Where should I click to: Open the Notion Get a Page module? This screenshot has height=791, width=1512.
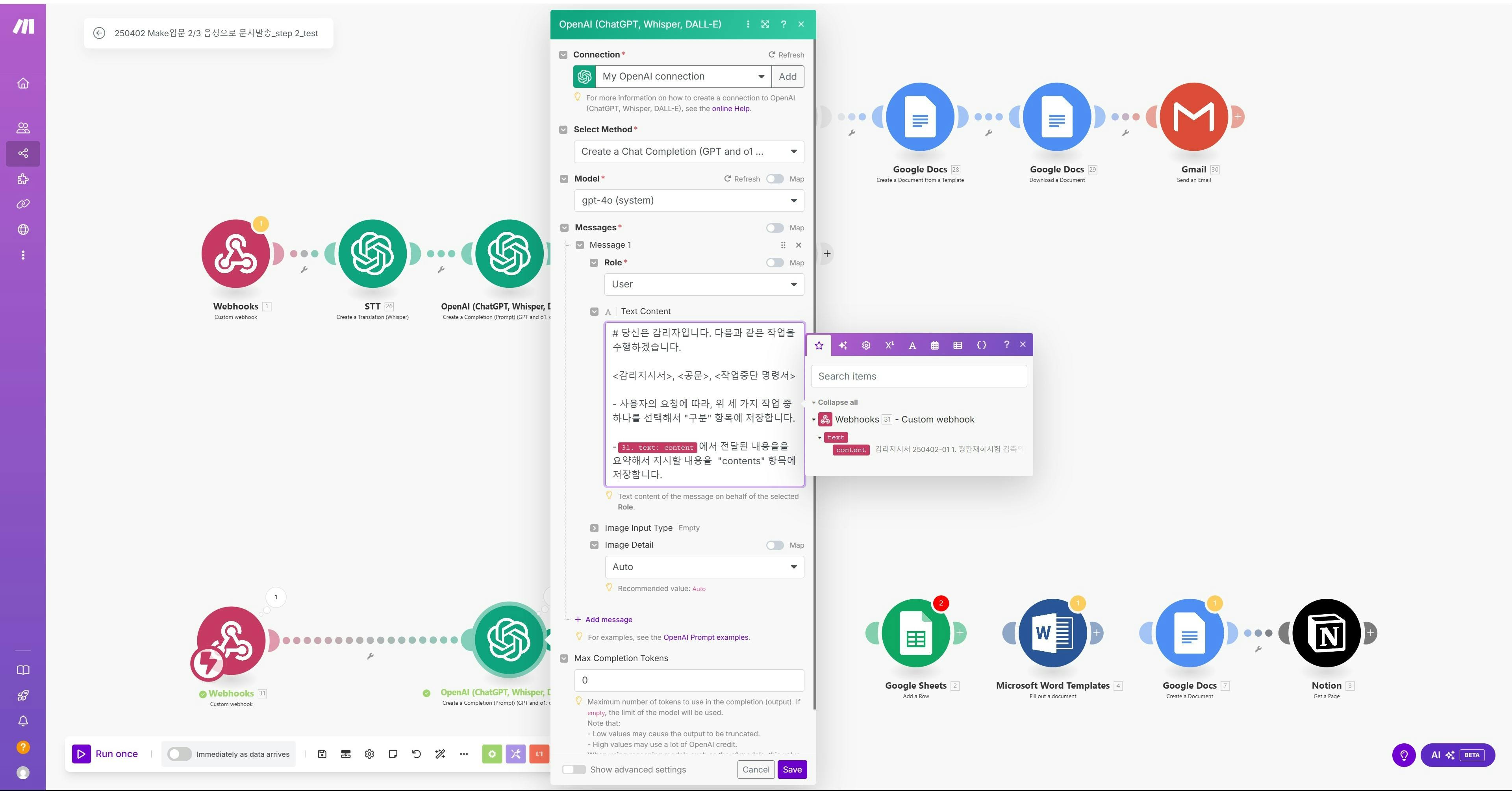[x=1326, y=633]
